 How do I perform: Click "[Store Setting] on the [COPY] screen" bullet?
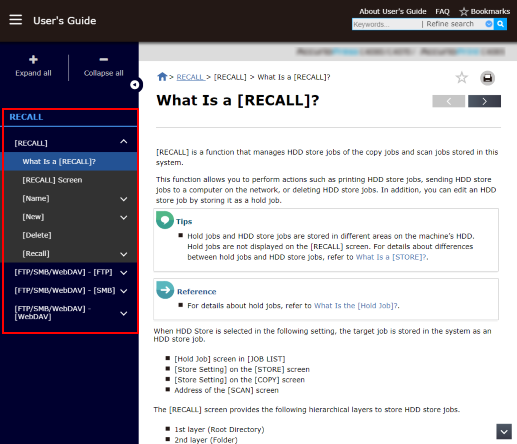(x=239, y=380)
